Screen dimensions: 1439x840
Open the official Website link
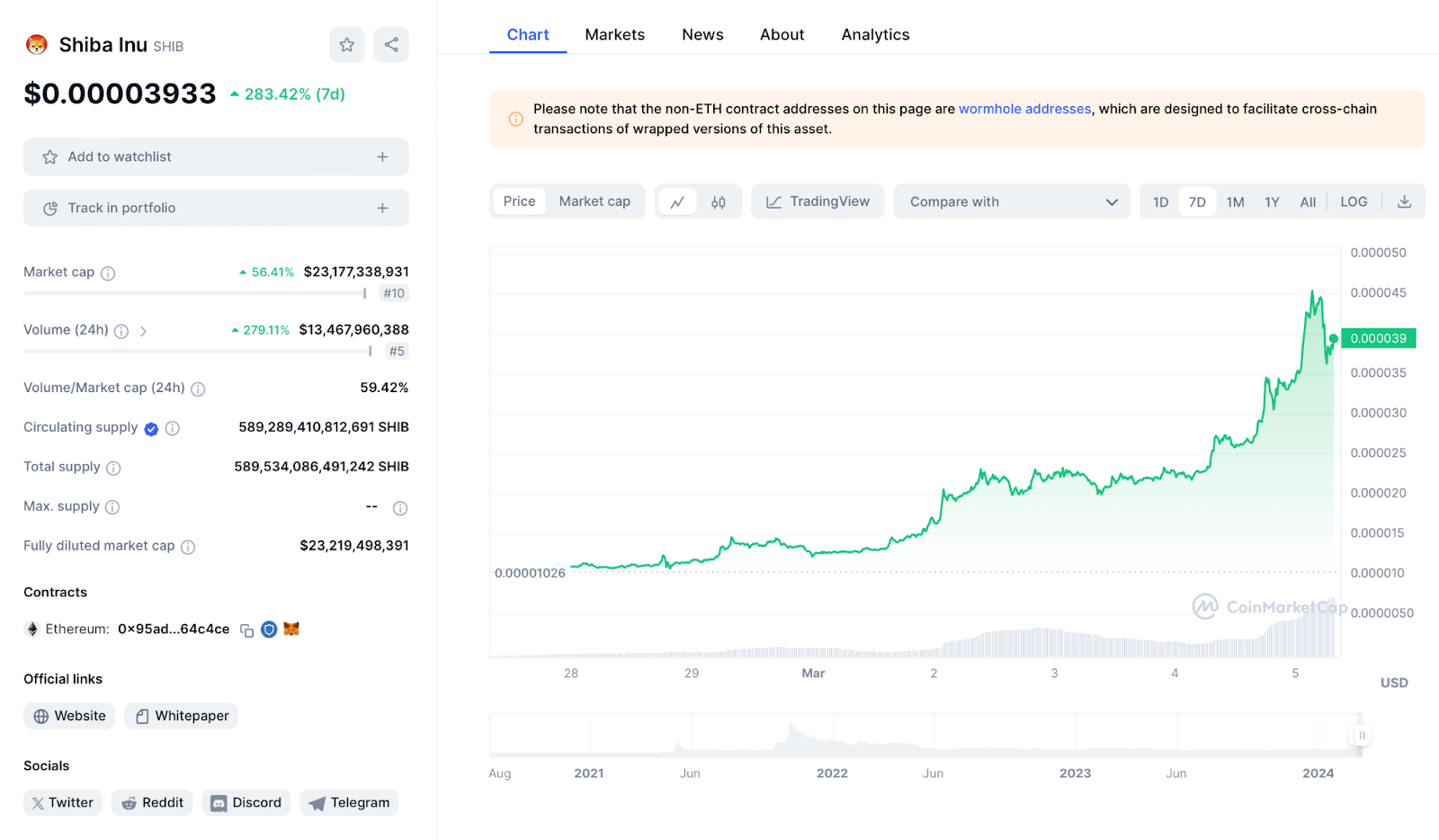(69, 716)
